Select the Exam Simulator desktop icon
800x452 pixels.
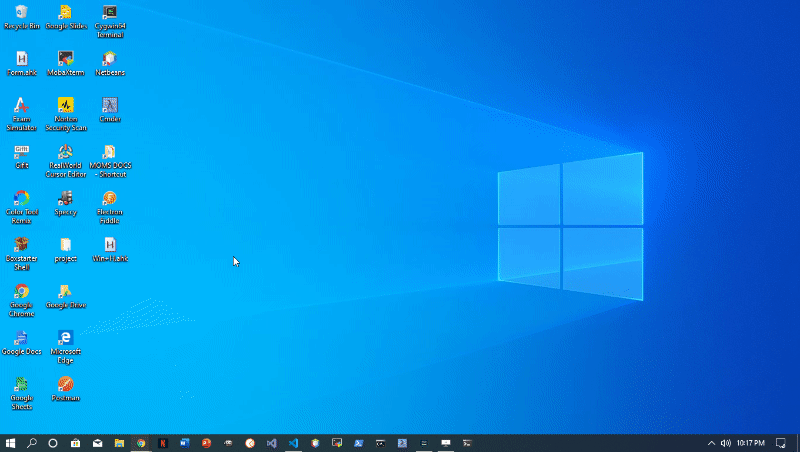(x=21, y=114)
